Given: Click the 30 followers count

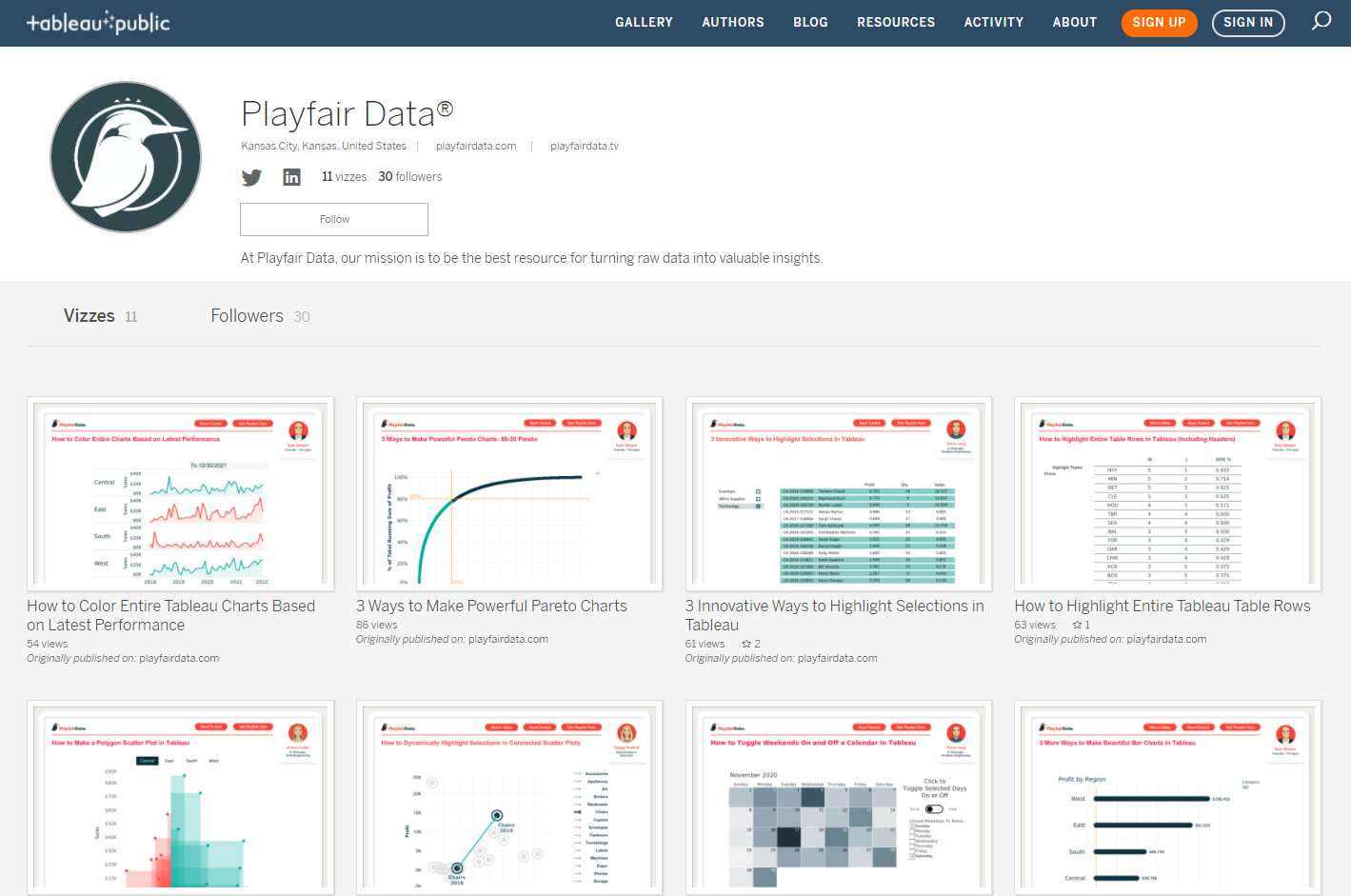Looking at the screenshot, I should (410, 177).
